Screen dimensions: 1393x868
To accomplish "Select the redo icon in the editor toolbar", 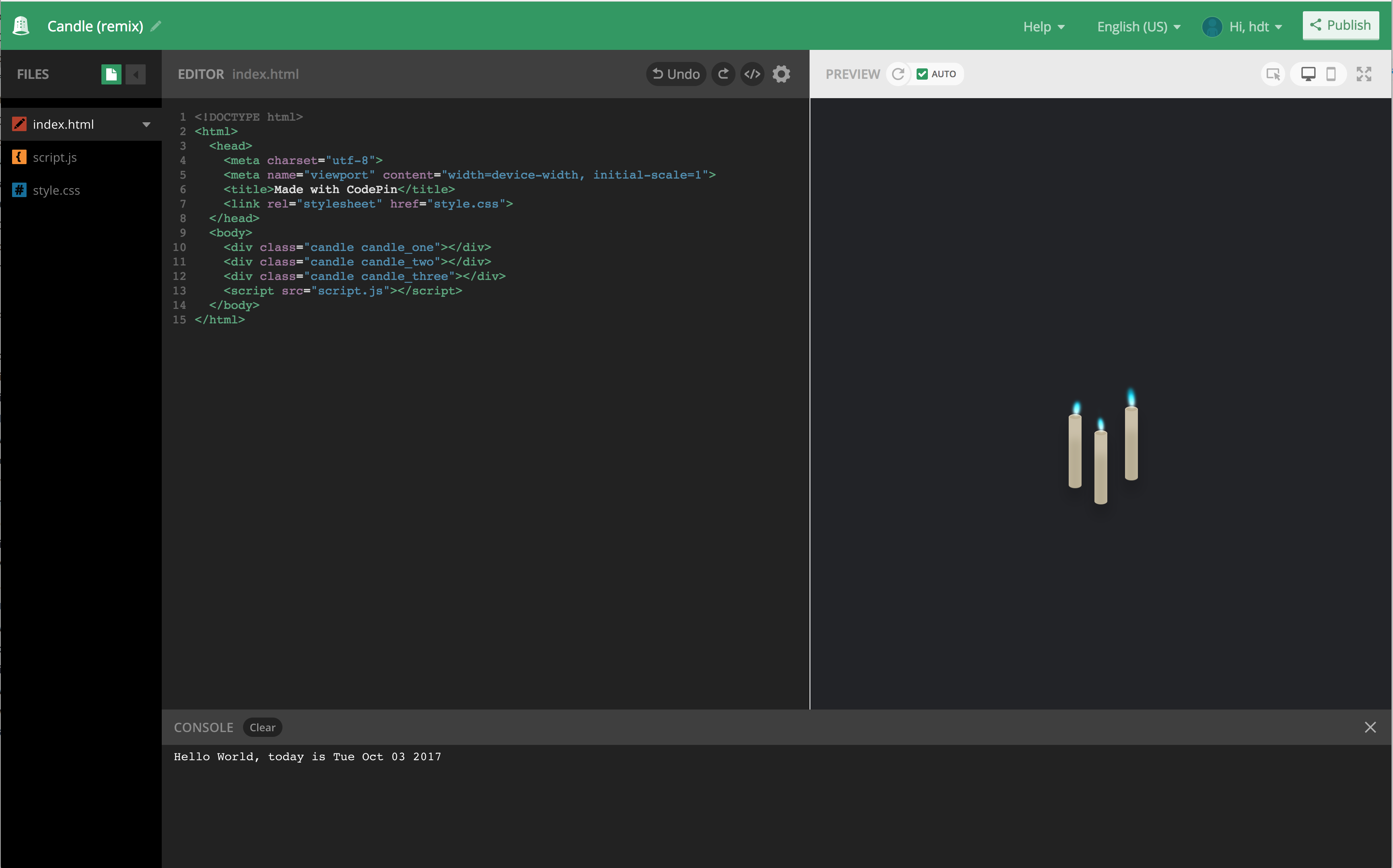I will [723, 74].
